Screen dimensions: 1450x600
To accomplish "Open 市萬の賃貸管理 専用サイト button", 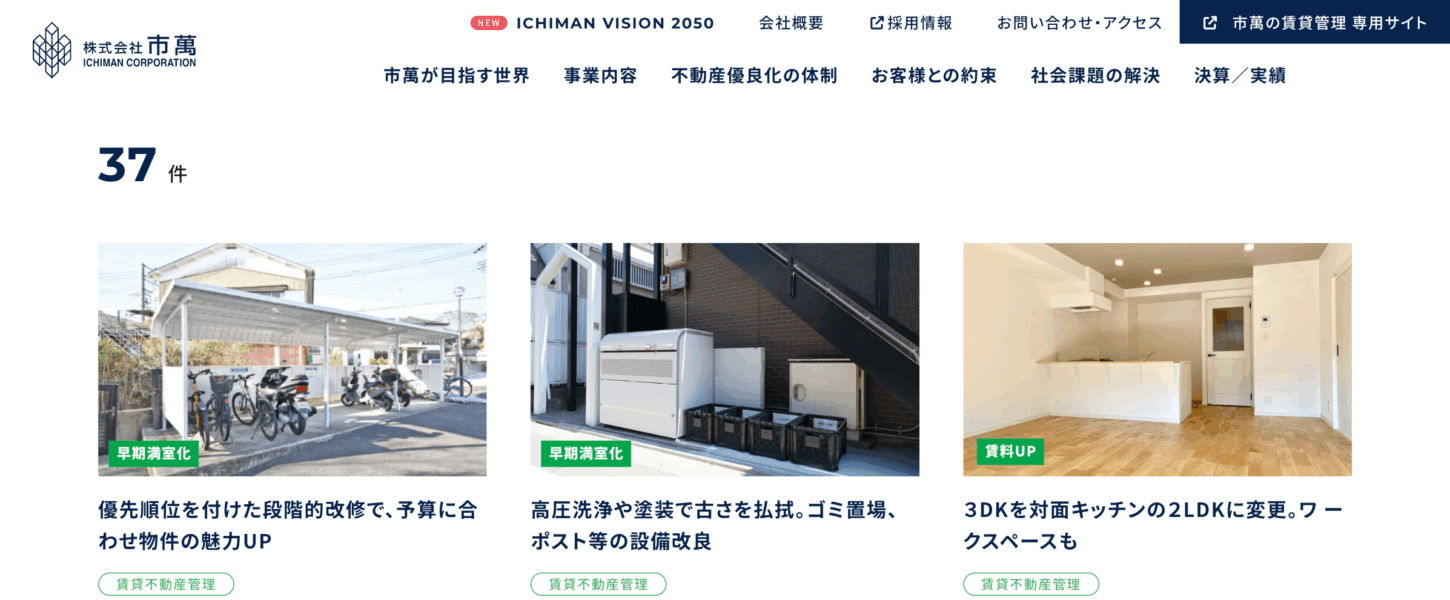I will 1315,22.
